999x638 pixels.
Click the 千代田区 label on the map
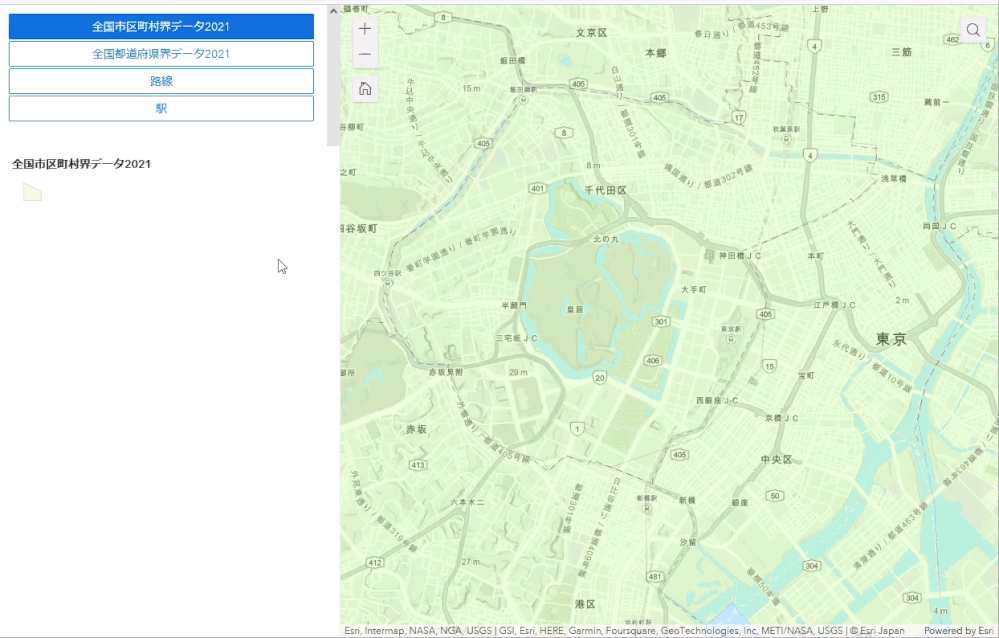click(x=605, y=190)
